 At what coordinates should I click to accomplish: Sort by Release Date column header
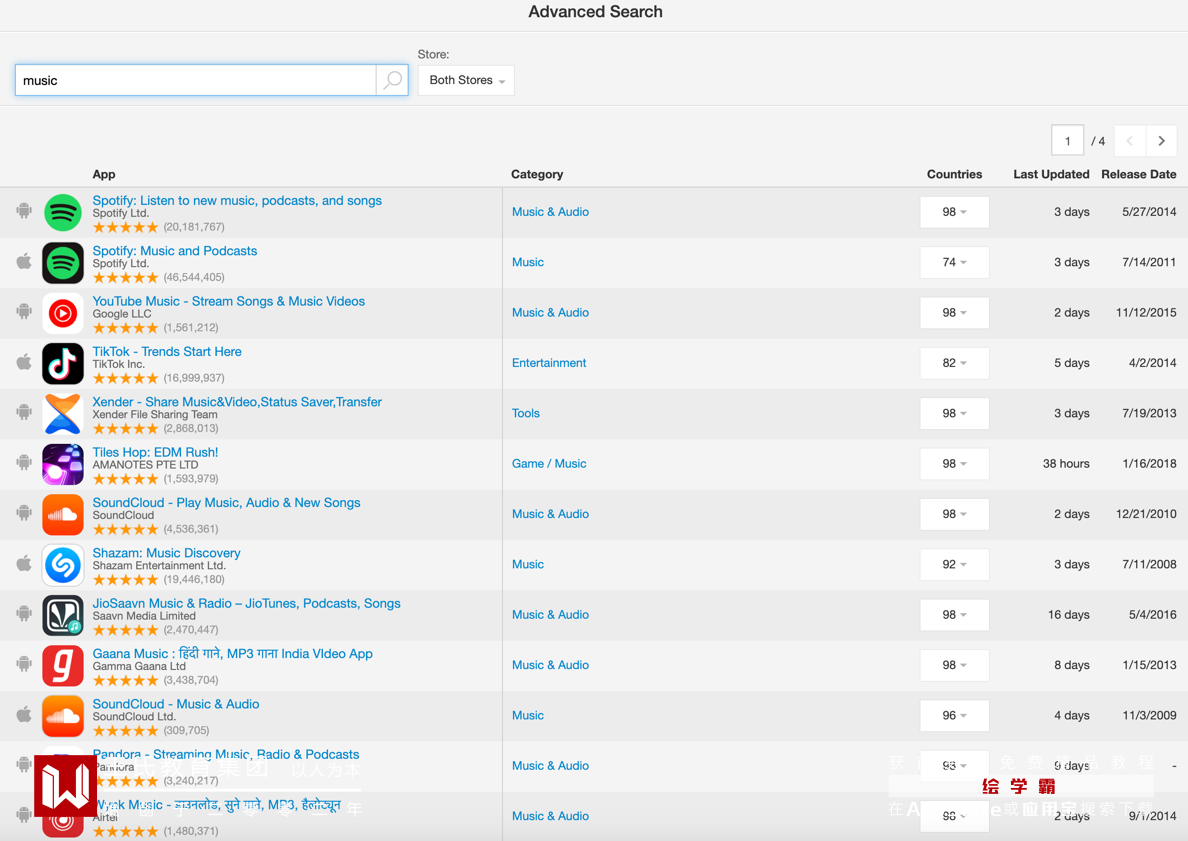1138,174
